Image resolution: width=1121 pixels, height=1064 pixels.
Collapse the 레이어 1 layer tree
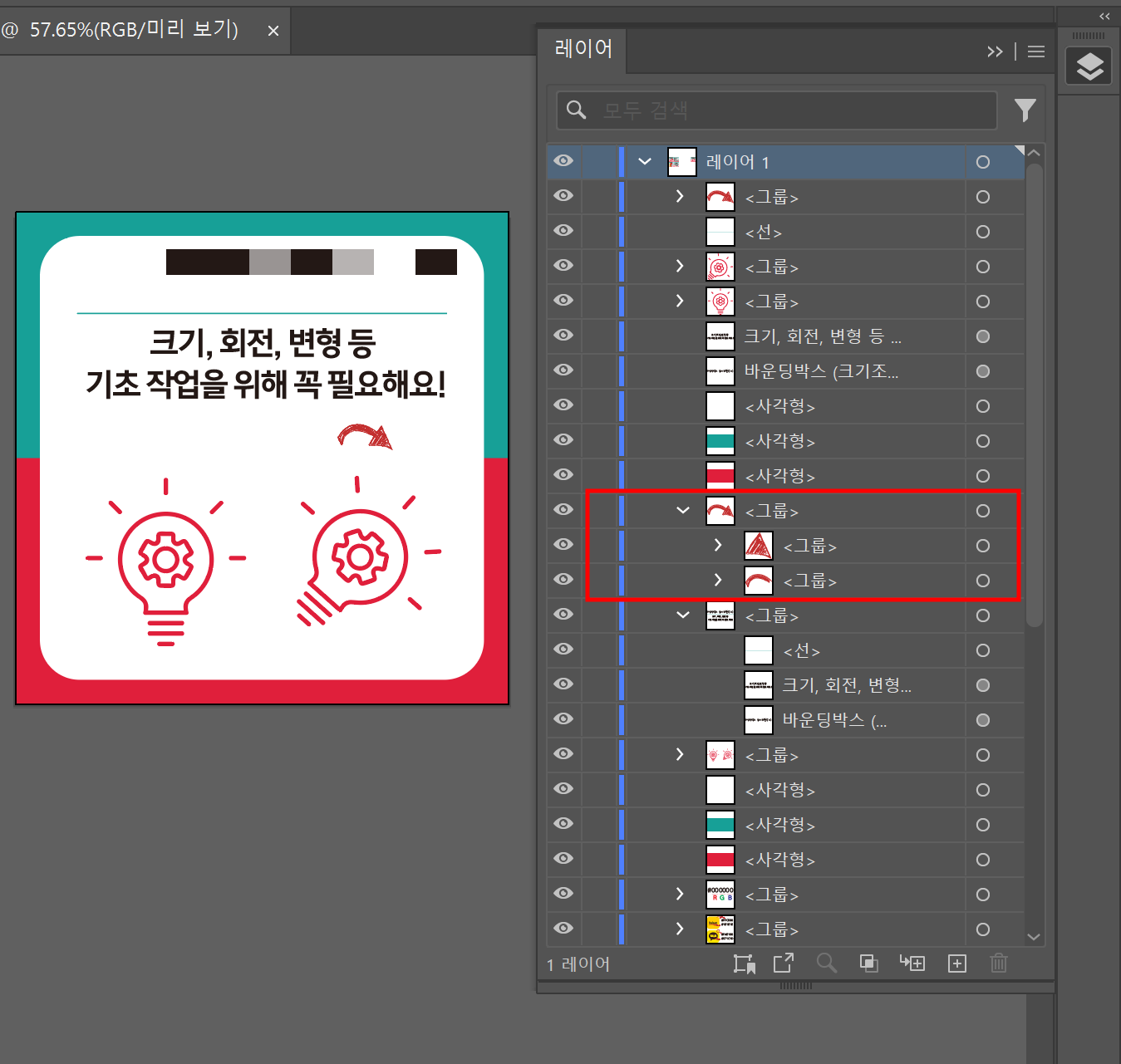tap(645, 162)
